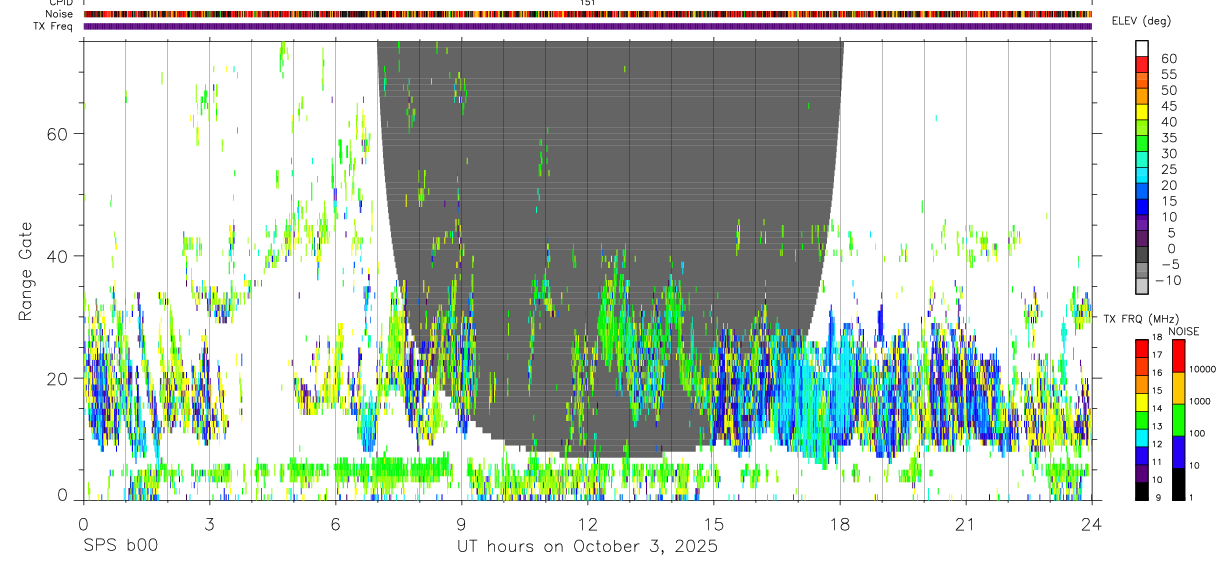This screenshot has height=567, width=1228.
Task: Click the "100" label on NOISE bar
Action: (1199, 434)
